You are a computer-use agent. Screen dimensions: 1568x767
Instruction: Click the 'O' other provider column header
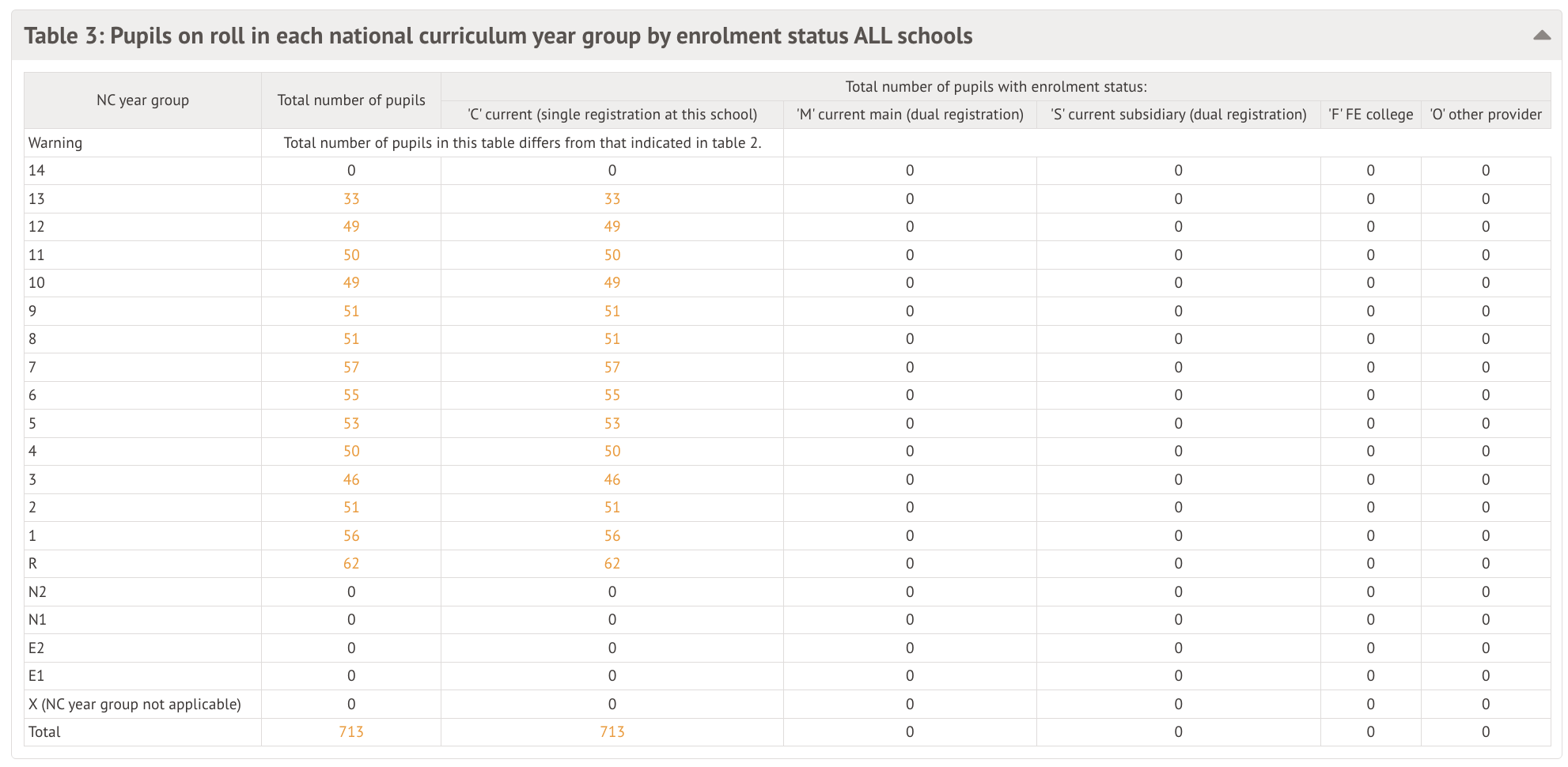[1485, 115]
